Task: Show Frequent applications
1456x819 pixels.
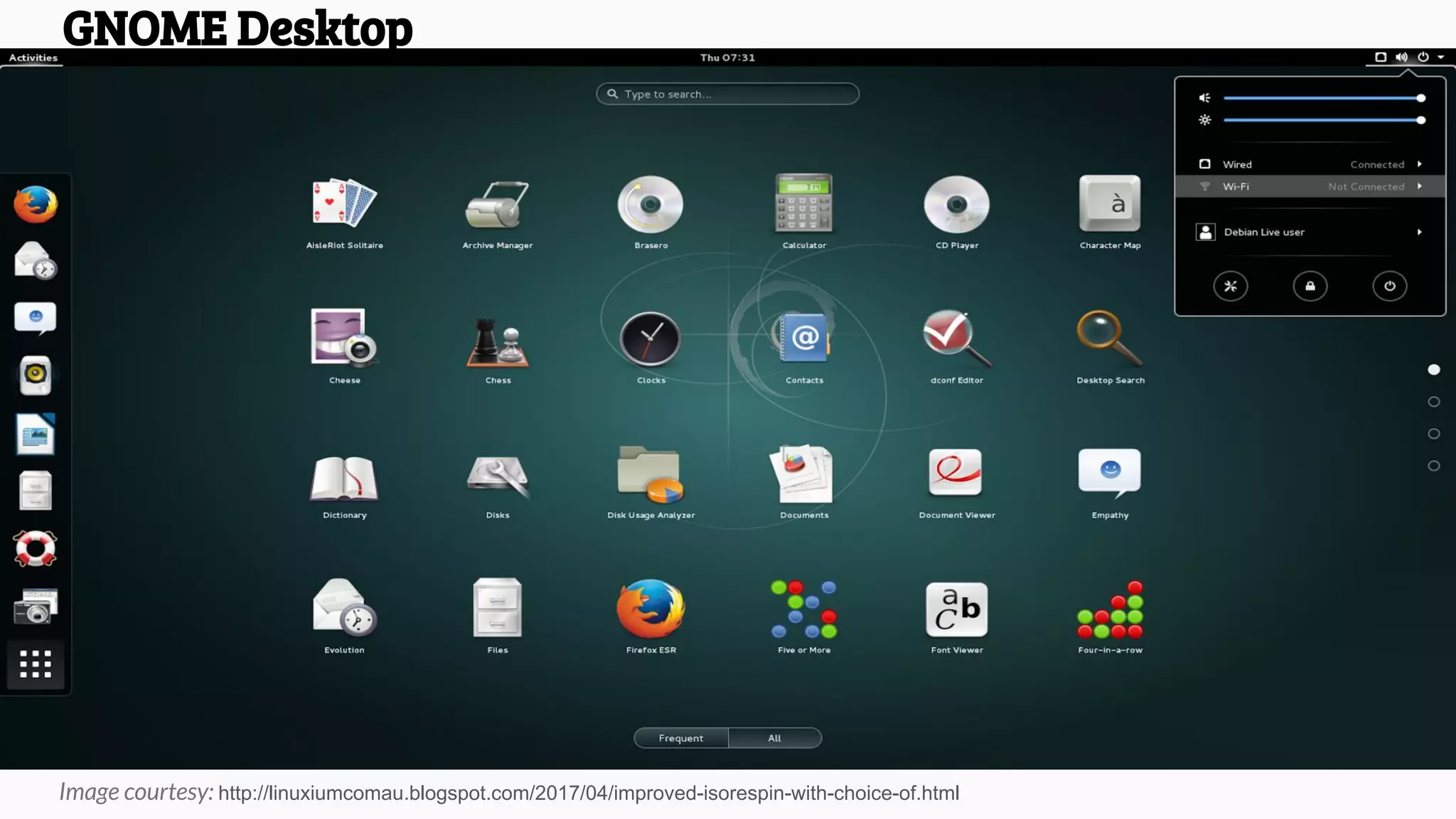Action: pos(681,738)
